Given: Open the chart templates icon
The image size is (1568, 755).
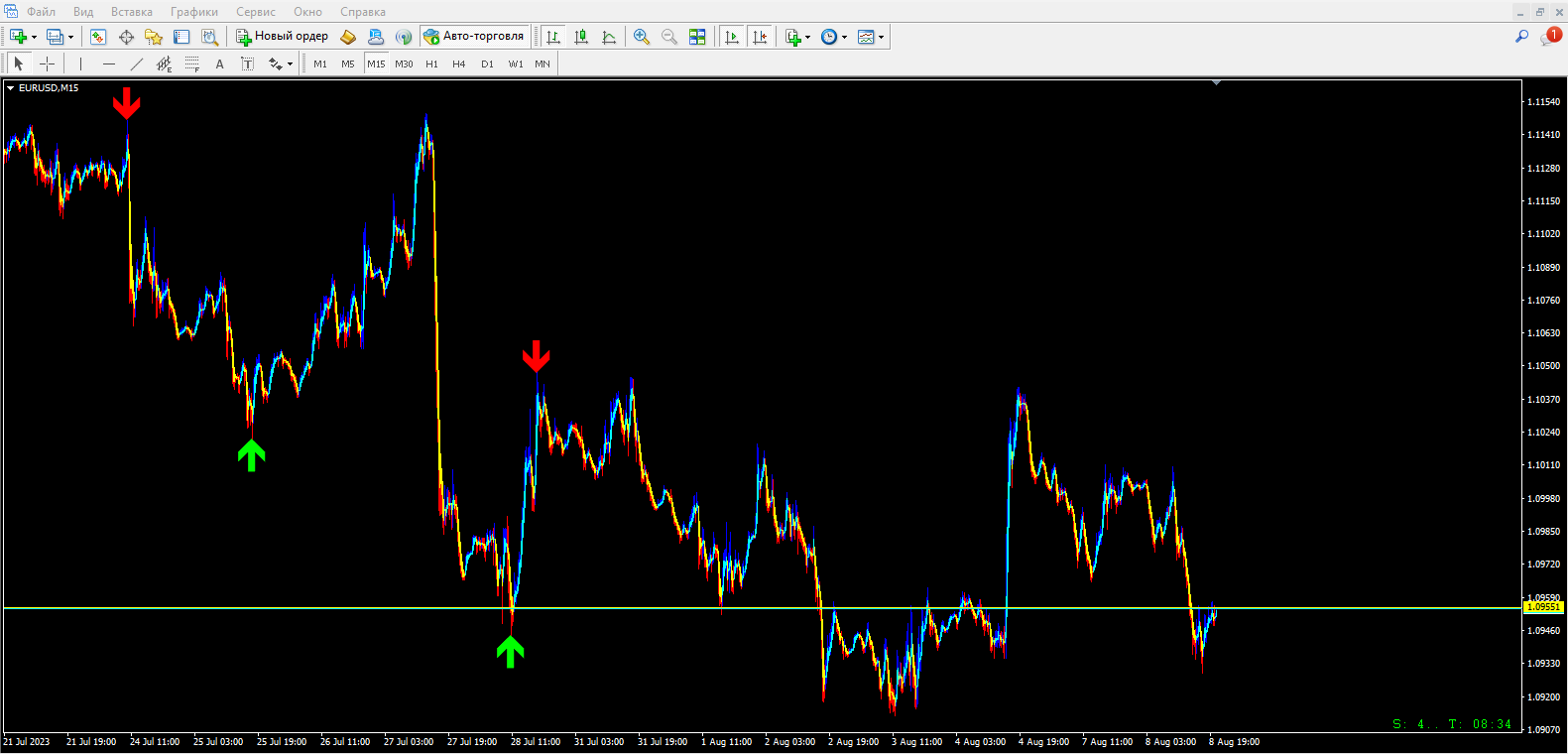Looking at the screenshot, I should pos(866,37).
